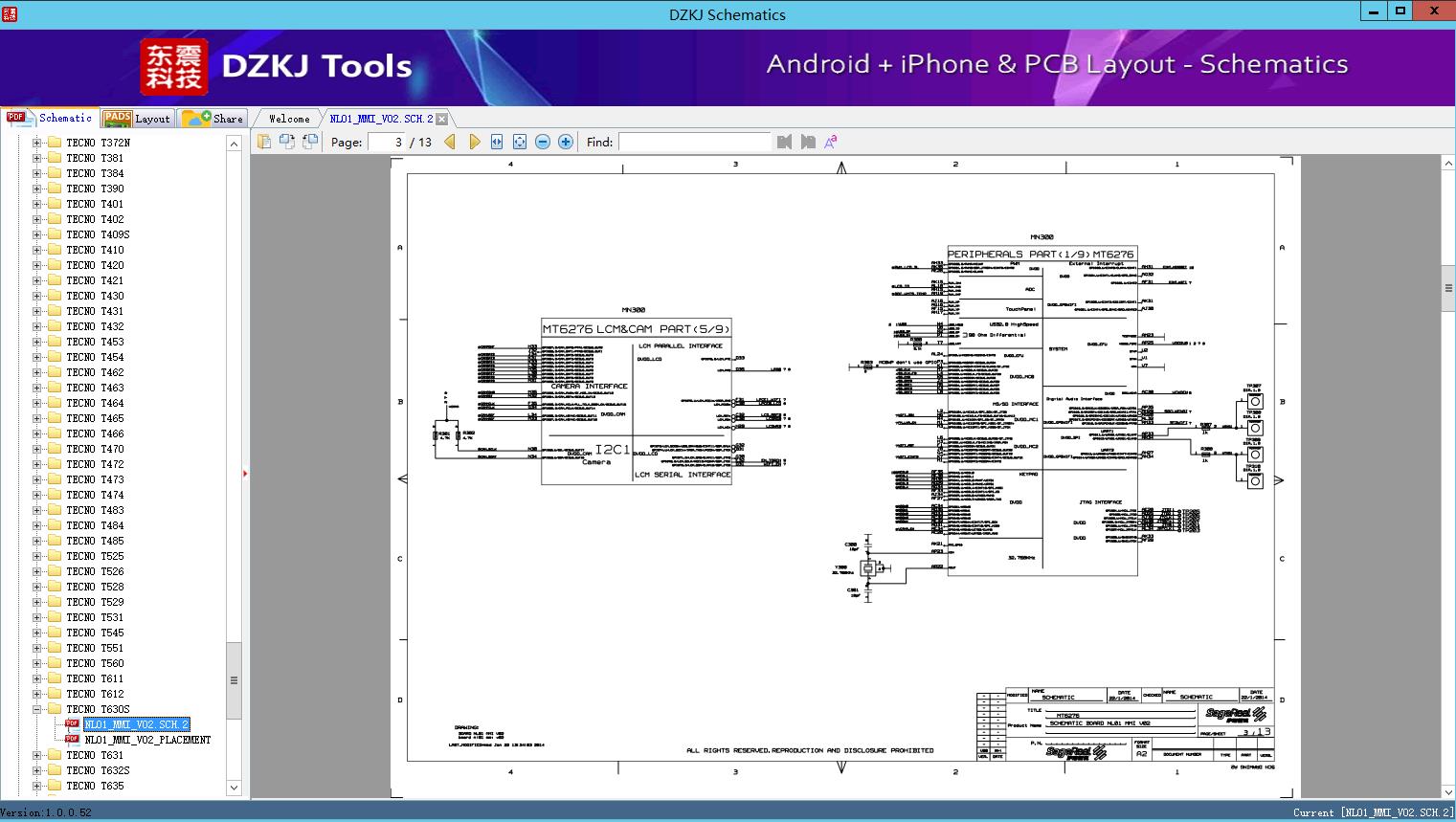Click the find previous result icon
The image size is (1456, 822).
tap(785, 142)
